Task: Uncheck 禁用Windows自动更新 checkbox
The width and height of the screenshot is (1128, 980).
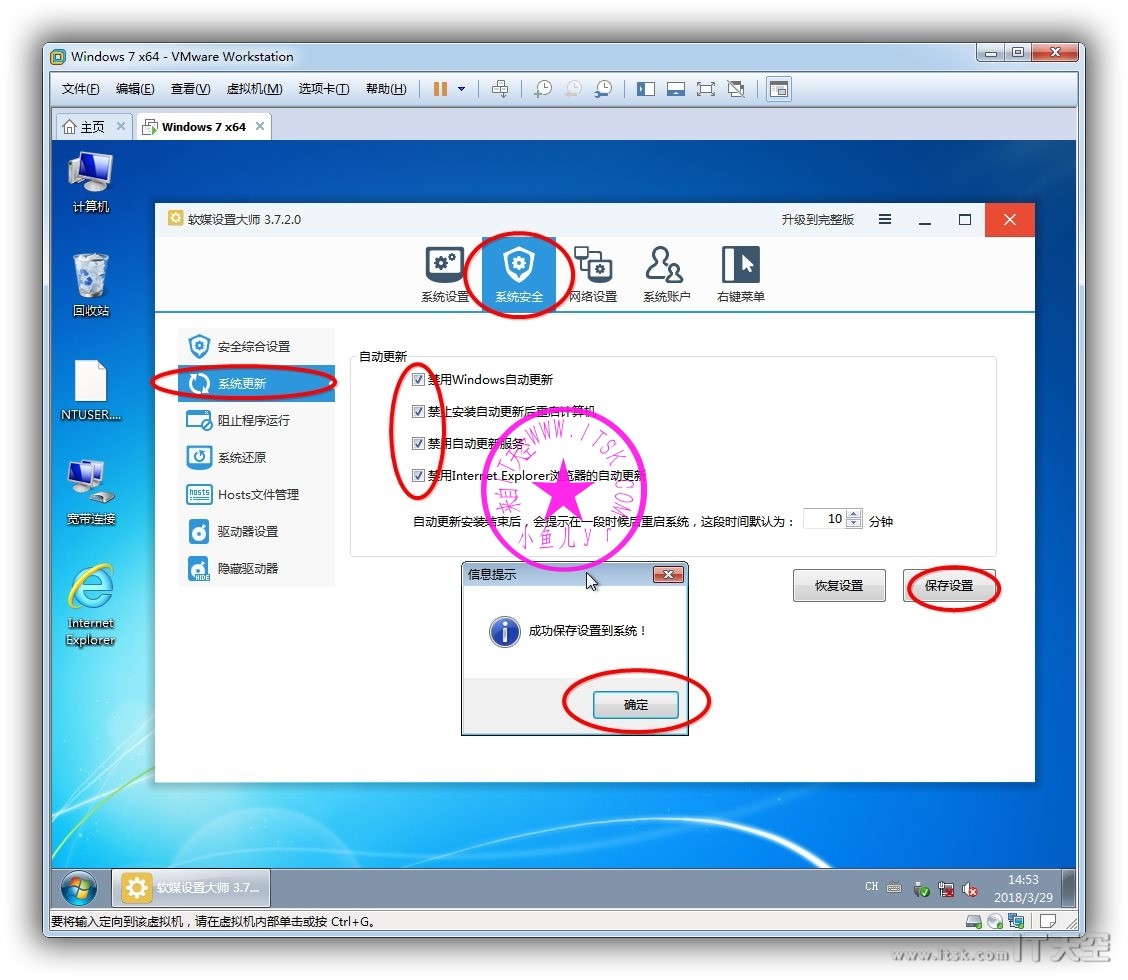Action: click(418, 380)
